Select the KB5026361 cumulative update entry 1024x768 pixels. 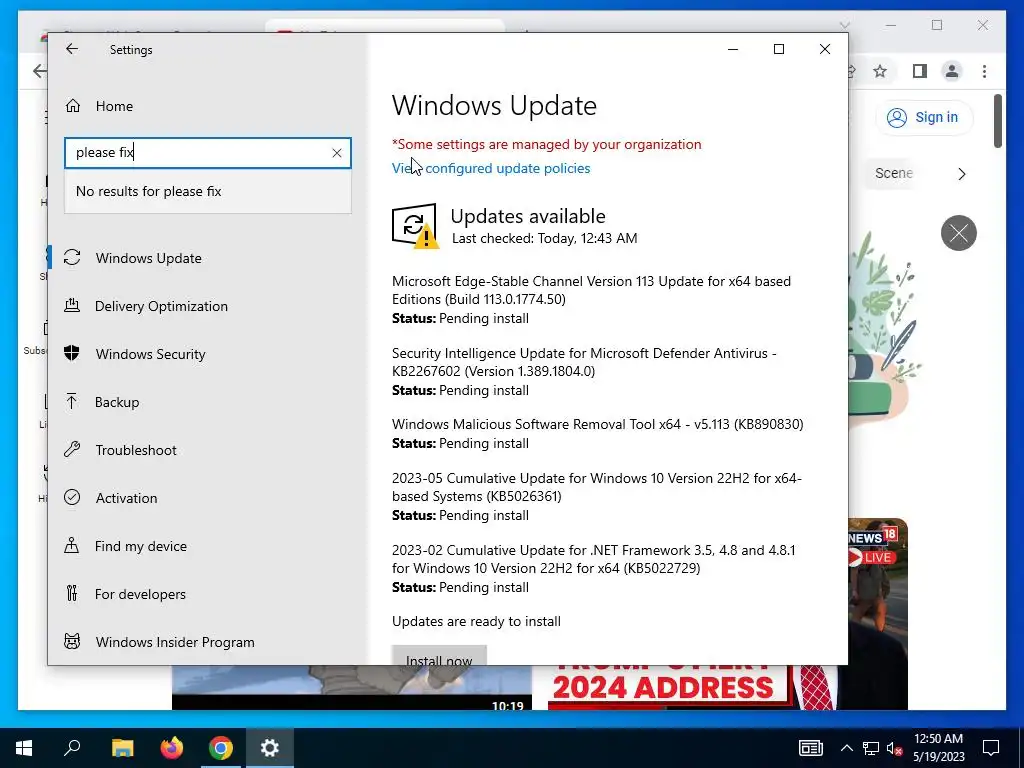596,487
